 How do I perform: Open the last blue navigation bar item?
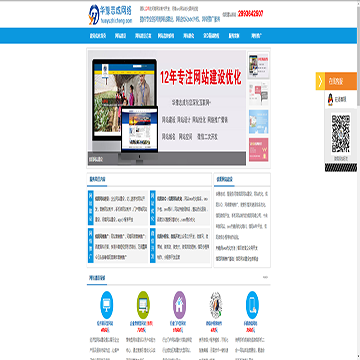pos(256,36)
